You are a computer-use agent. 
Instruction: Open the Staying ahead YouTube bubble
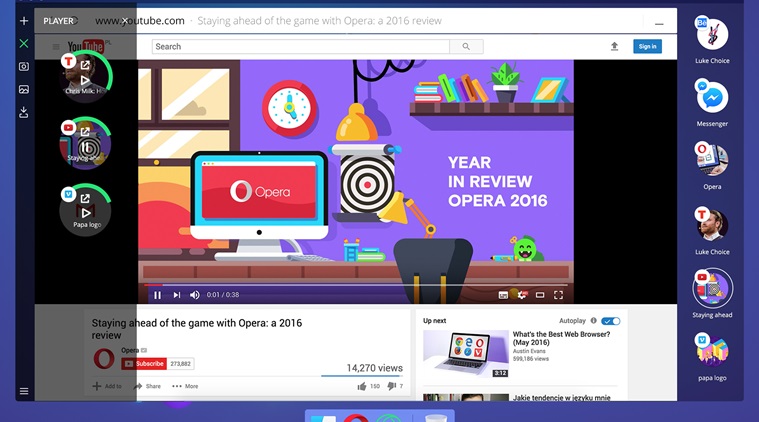[713, 288]
